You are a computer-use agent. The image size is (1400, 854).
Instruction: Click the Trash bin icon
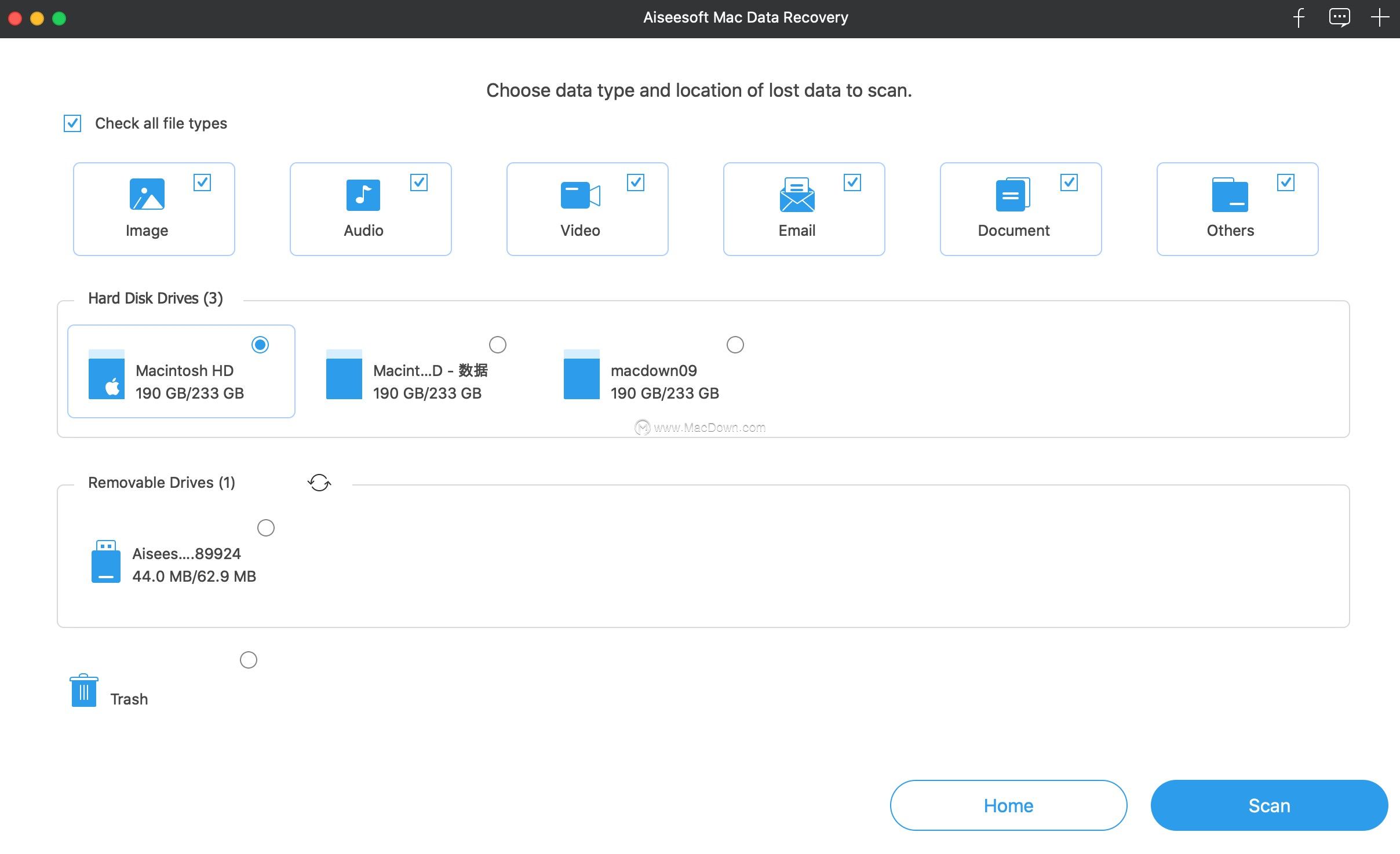click(83, 690)
